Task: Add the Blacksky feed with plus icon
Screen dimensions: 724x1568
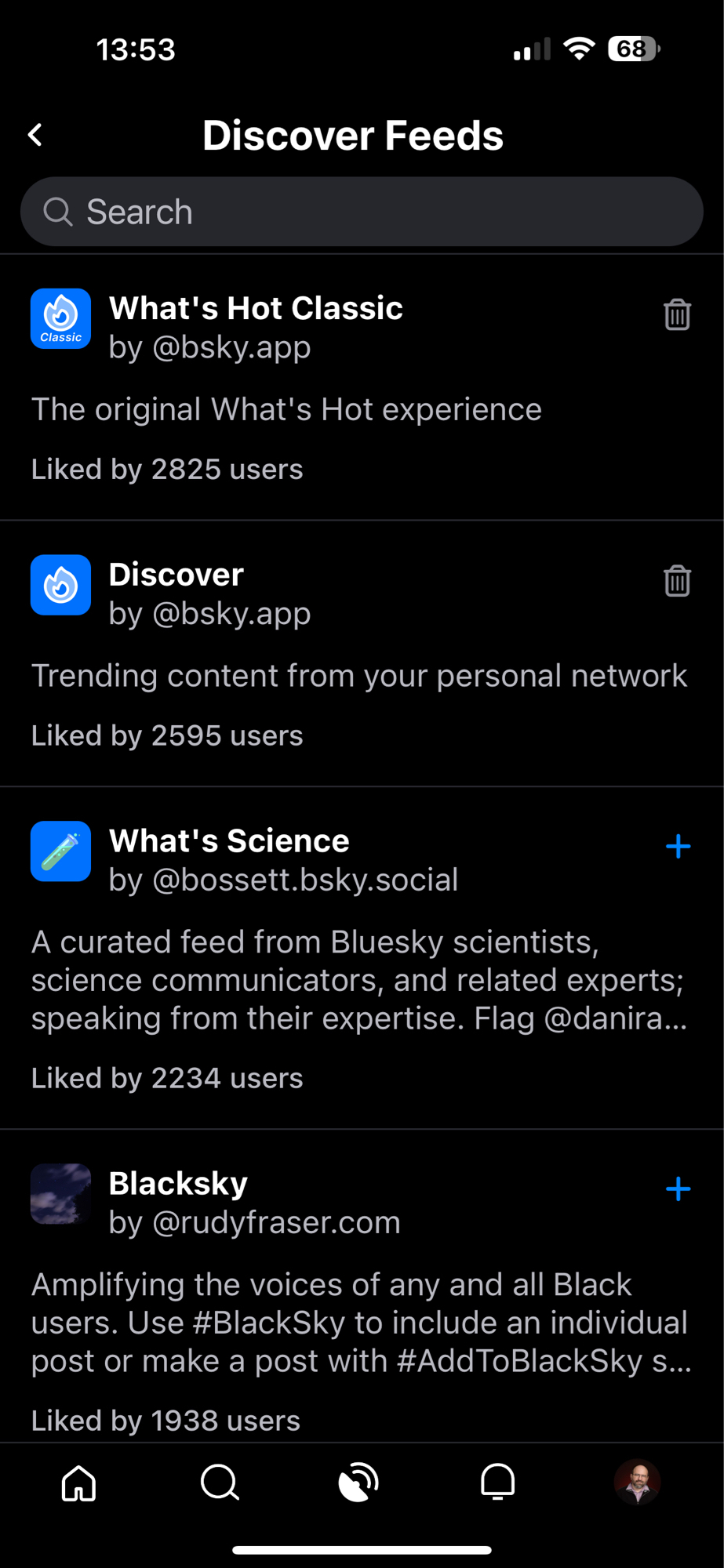Action: click(678, 1189)
